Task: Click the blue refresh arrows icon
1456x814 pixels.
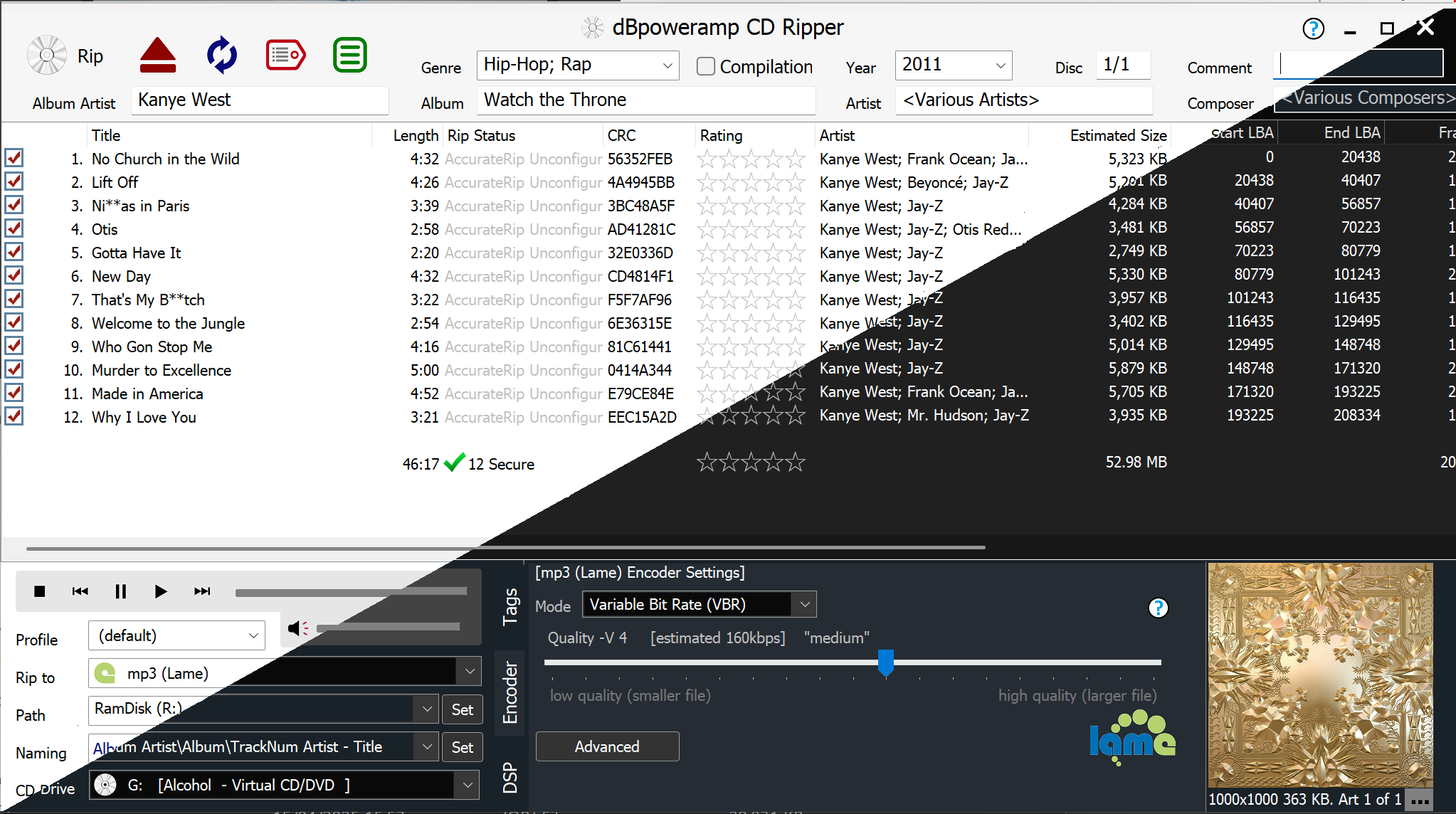Action: pyautogui.click(x=222, y=55)
